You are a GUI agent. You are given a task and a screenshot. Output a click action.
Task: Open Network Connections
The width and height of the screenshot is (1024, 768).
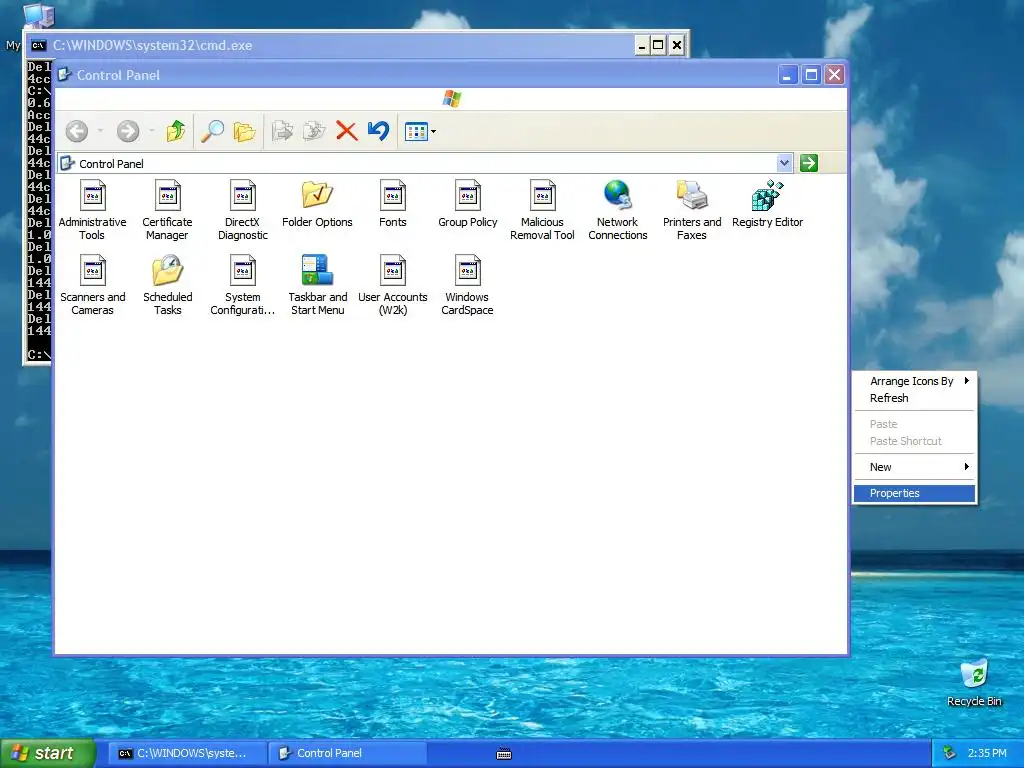[617, 210]
